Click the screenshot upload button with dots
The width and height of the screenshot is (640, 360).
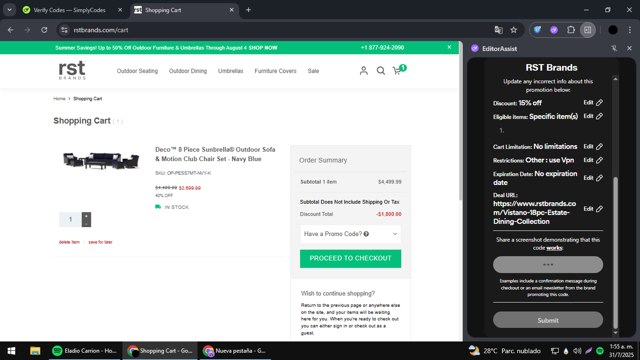pos(548,264)
